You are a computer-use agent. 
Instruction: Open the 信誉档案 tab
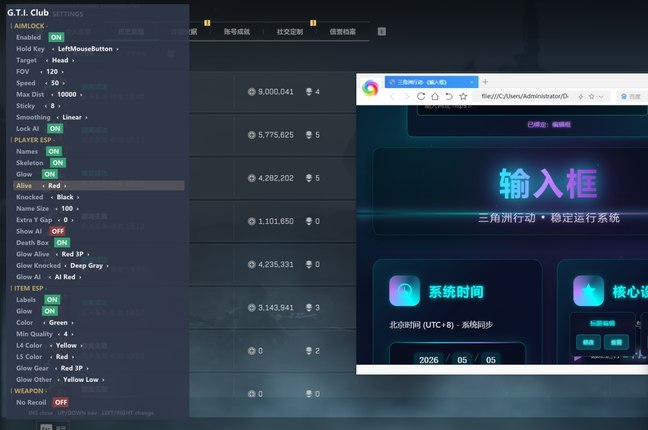(x=343, y=31)
